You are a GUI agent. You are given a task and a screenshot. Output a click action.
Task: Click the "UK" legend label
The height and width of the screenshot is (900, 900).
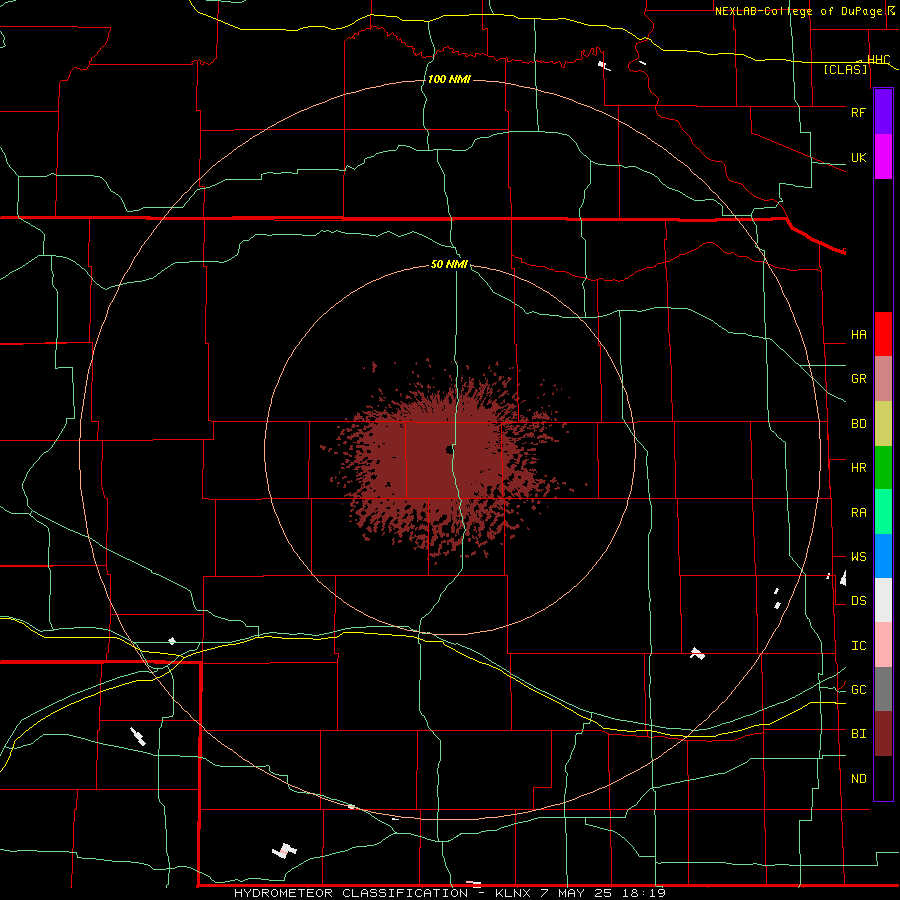858,158
